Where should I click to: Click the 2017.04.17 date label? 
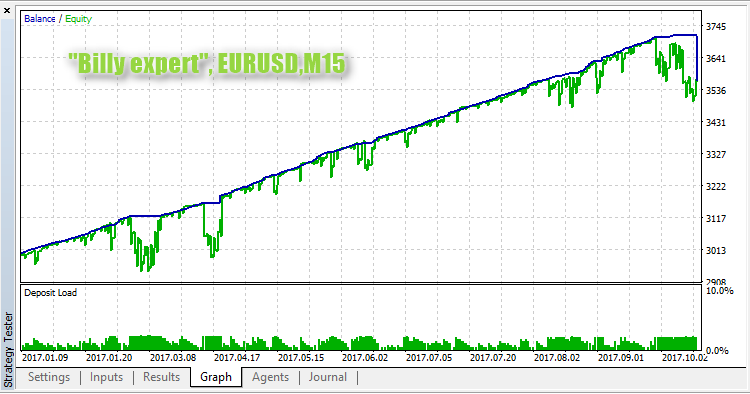tap(237, 358)
